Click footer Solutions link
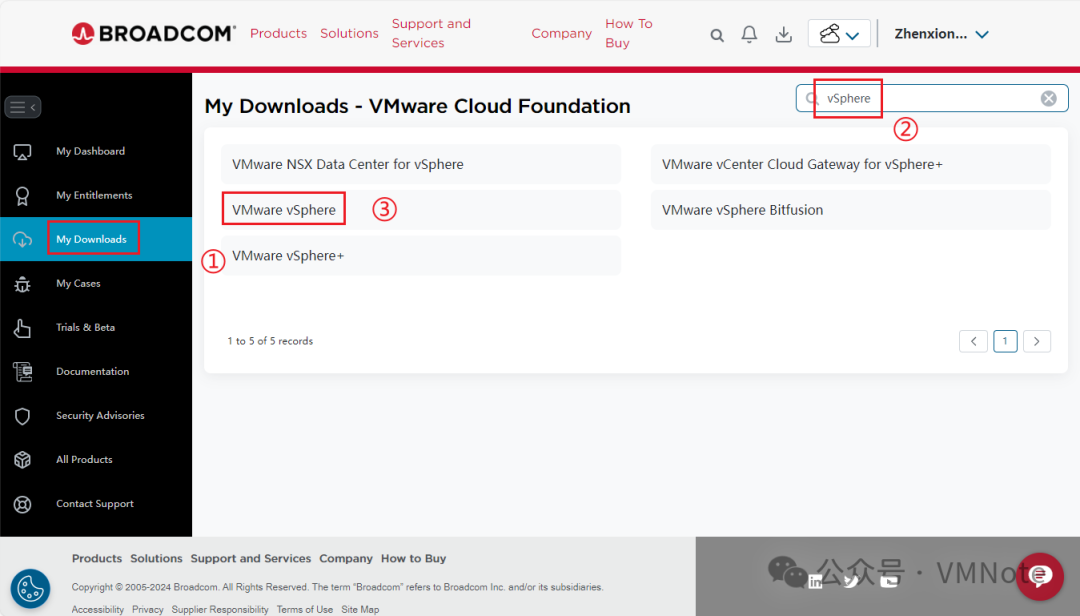The image size is (1080, 616). 156,558
